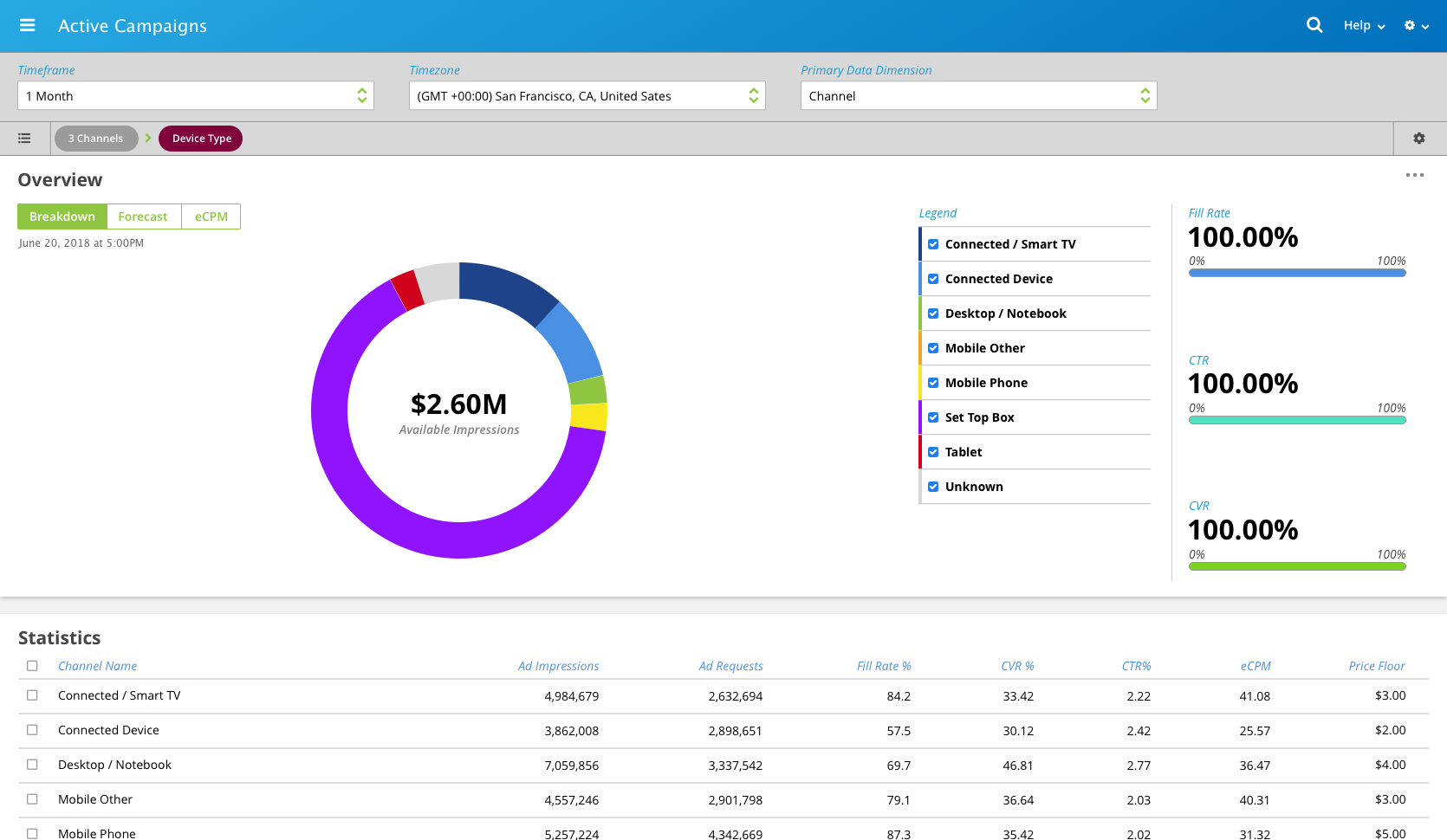Image resolution: width=1447 pixels, height=840 pixels.
Task: Open Overview three-dot more options
Action: coord(1414,175)
